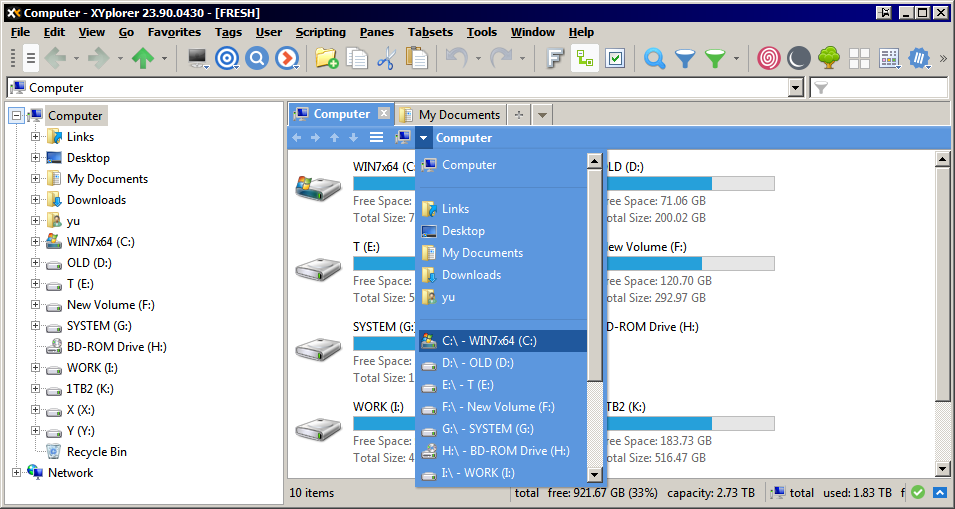
Task: Expand the WIN7x64 (C:) tree node
Action: tap(35, 242)
